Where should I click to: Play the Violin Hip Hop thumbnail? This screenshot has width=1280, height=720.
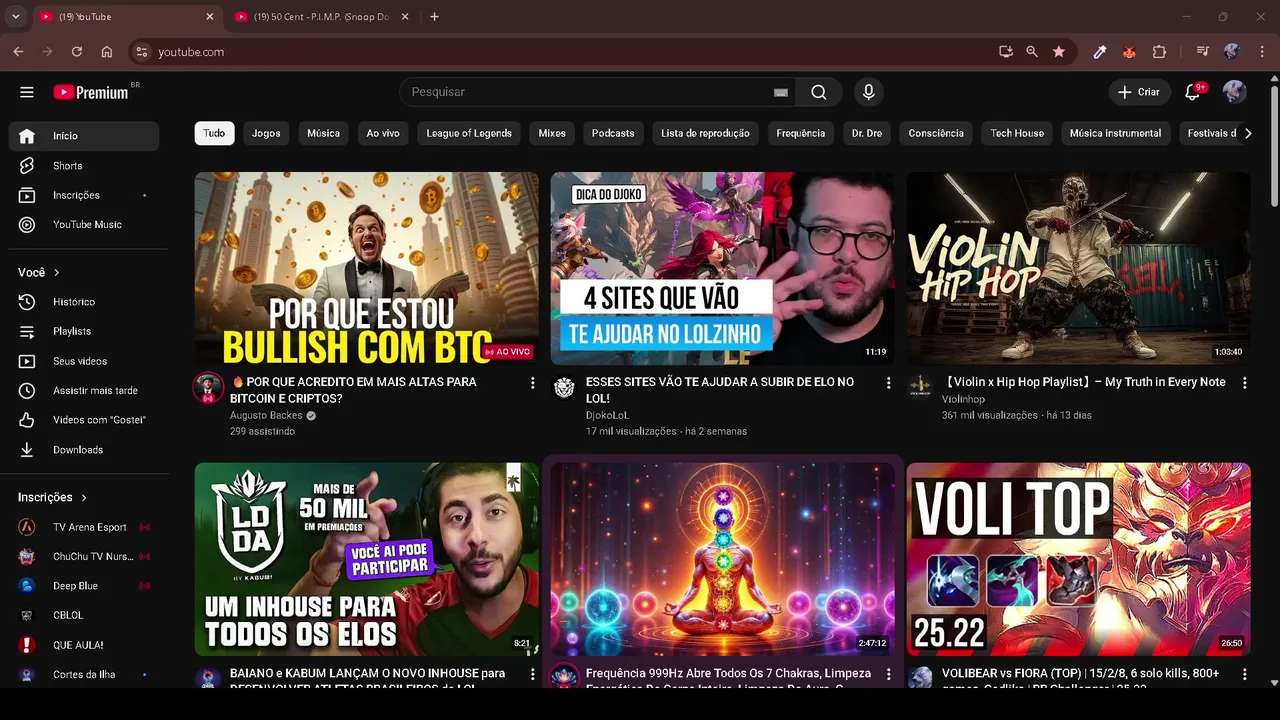[x=1078, y=268]
